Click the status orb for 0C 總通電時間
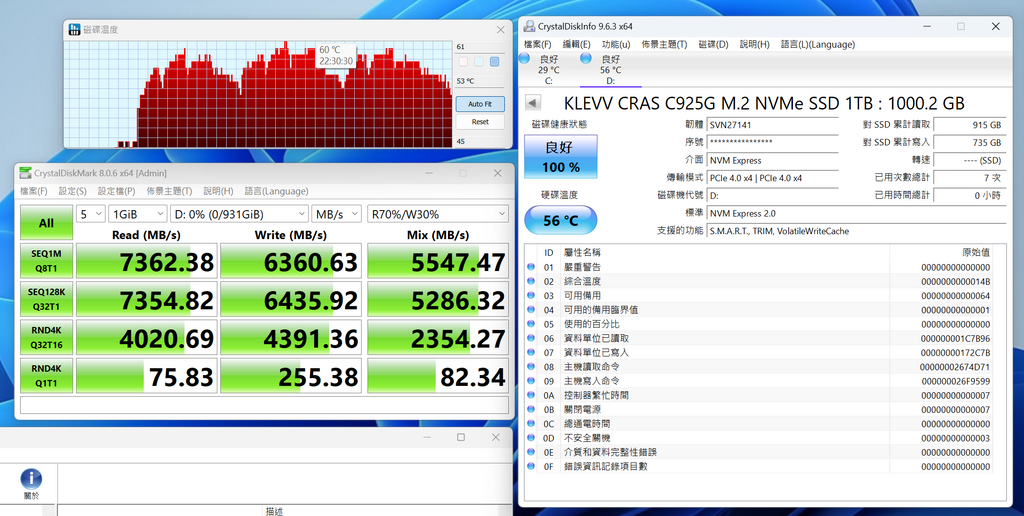The width and height of the screenshot is (1024, 516). 531,424
